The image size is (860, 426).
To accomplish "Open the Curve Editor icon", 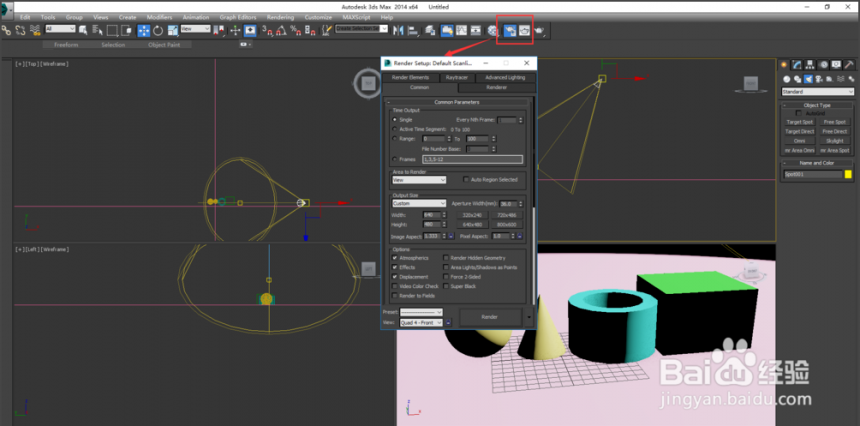I will [461, 30].
